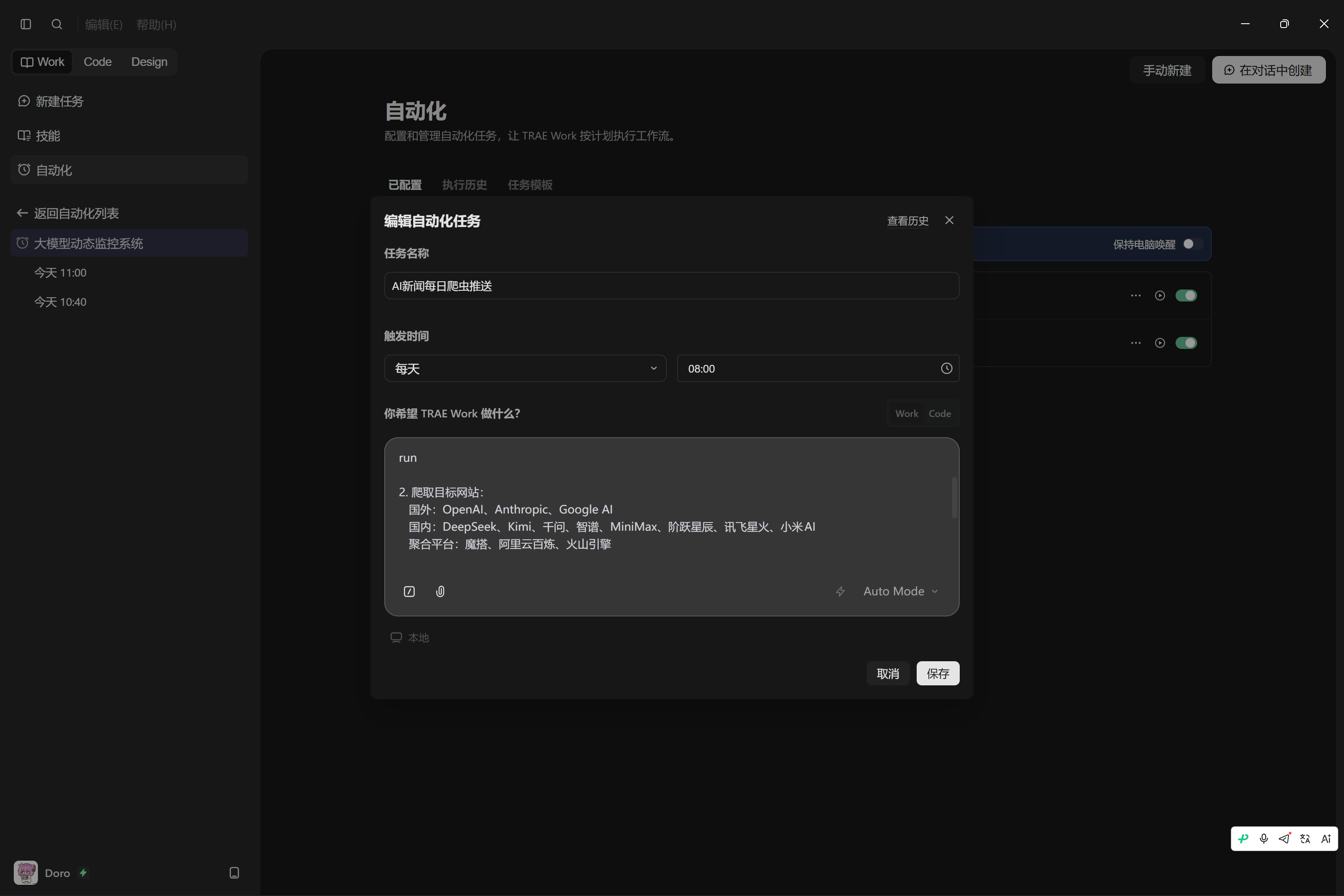
Task: Click the task name input field
Action: tap(672, 286)
